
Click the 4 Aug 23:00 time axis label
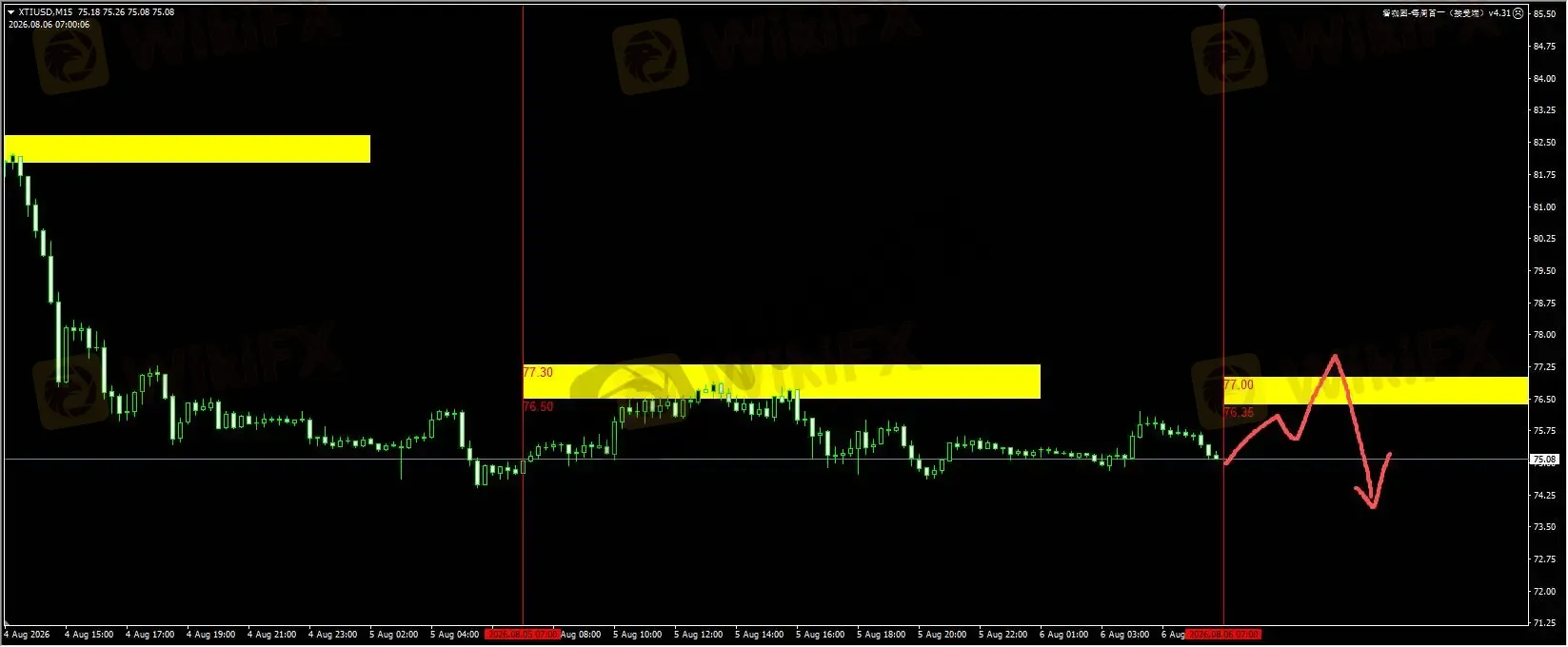[332, 635]
